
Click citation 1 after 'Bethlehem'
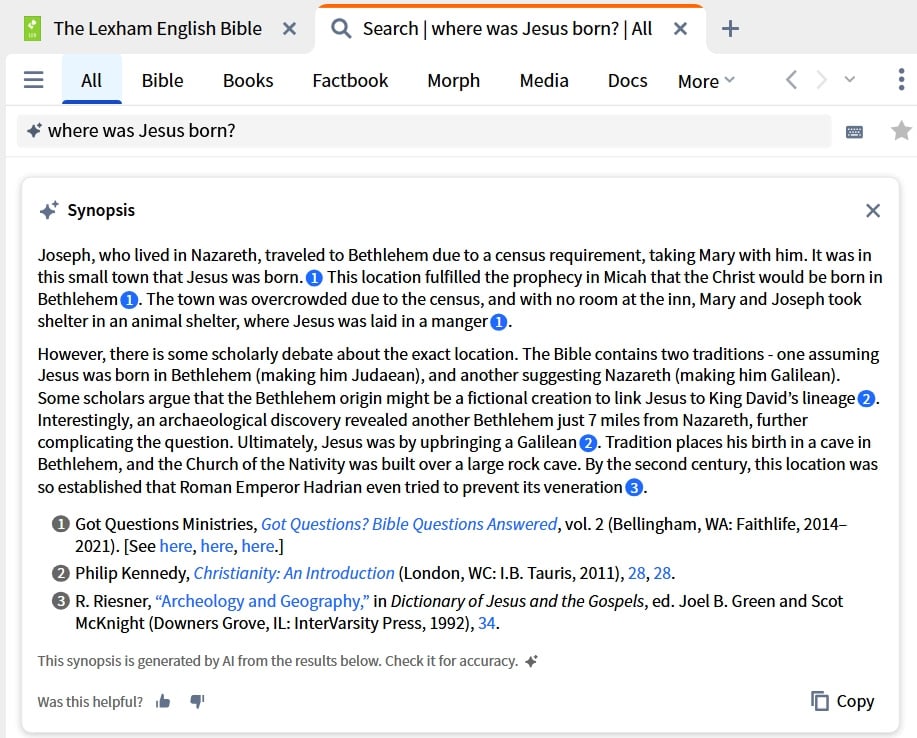point(129,300)
